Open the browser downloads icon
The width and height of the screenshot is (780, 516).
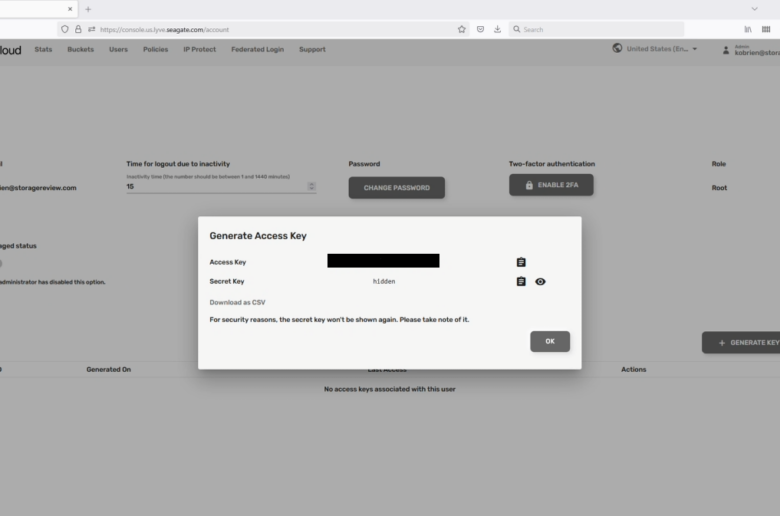tap(497, 29)
